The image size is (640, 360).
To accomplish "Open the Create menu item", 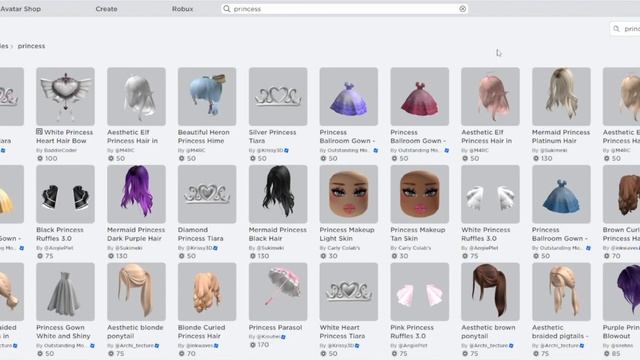I will [107, 9].
